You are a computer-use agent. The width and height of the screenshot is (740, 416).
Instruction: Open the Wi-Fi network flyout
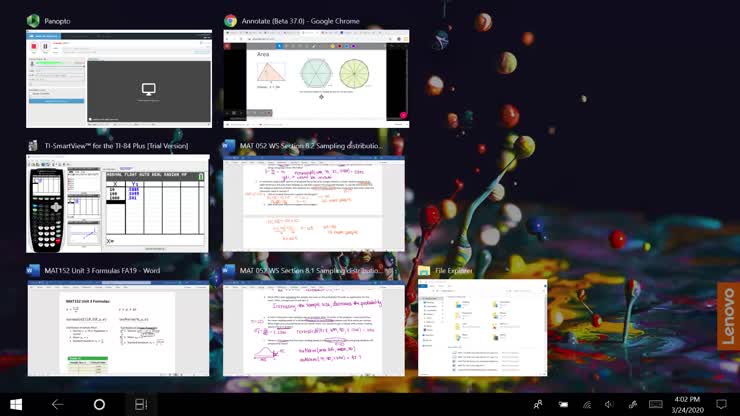pyautogui.click(x=586, y=404)
